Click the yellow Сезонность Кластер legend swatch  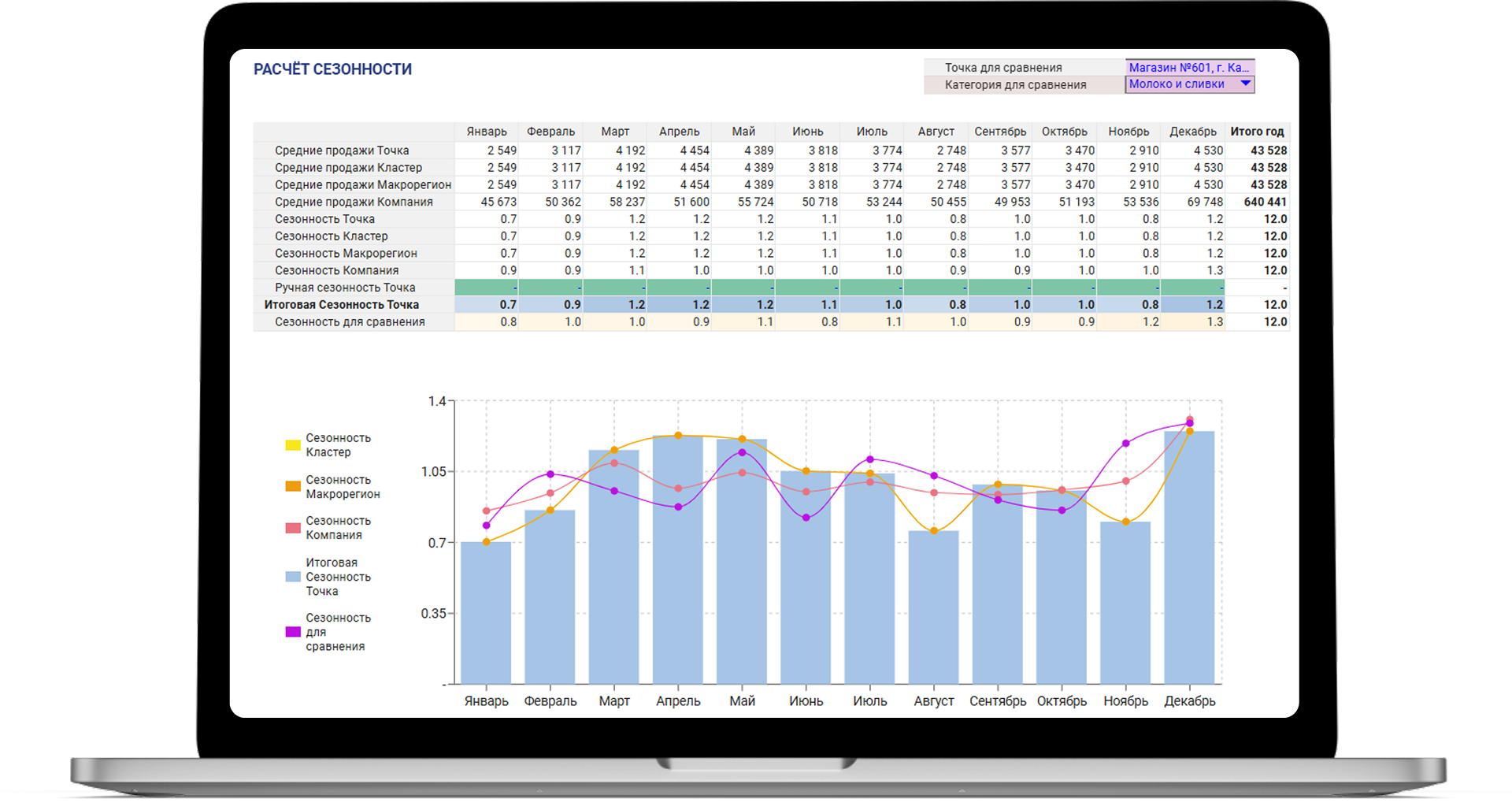[293, 445]
